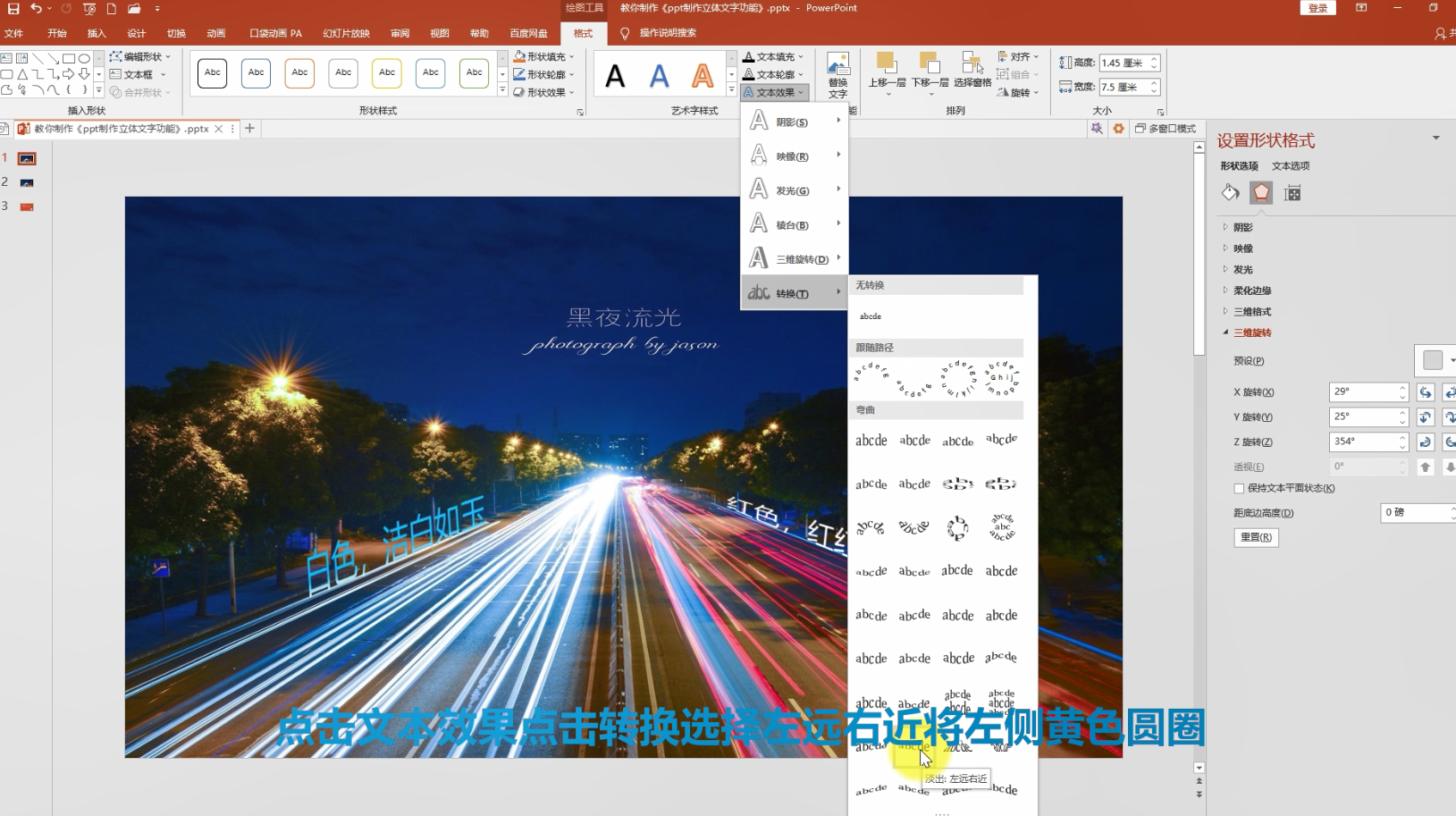Open Shape Outline (形状轮廓) dropdown

(x=544, y=74)
